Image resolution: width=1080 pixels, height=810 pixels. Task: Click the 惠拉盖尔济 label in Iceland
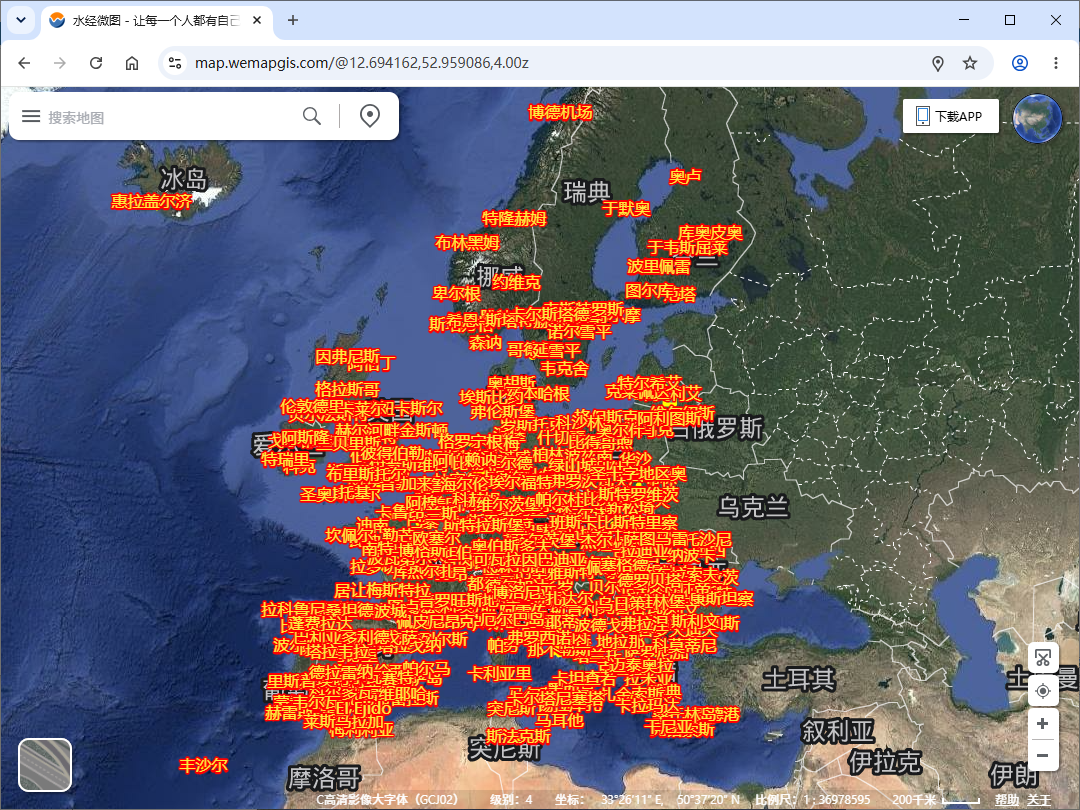click(152, 201)
